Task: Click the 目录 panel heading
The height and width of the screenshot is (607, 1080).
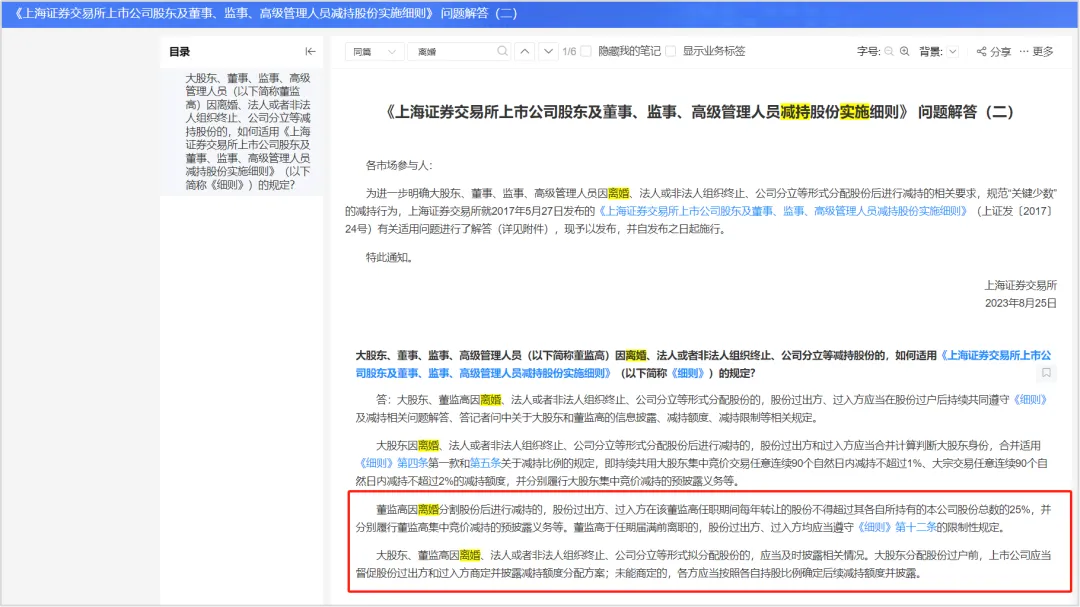Action: point(180,52)
